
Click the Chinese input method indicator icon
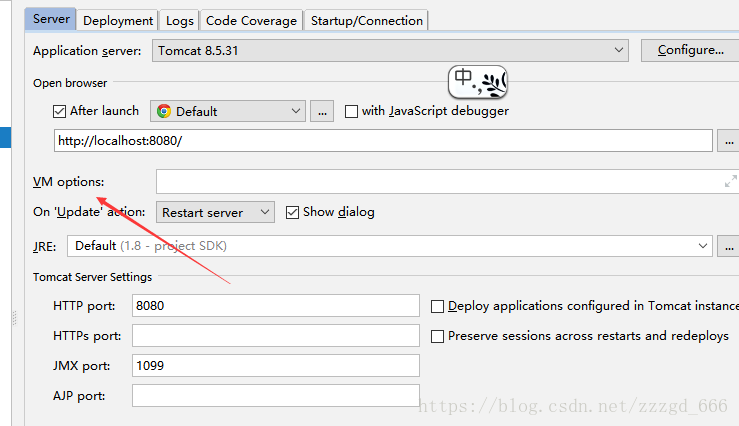(x=478, y=82)
